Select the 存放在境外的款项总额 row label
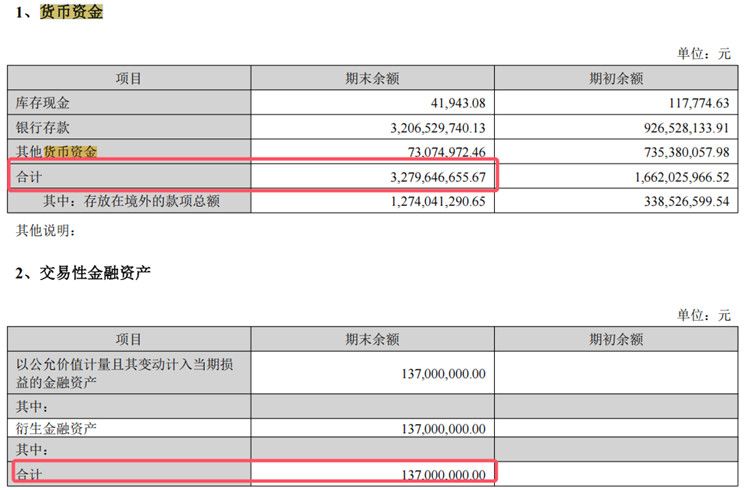This screenshot has height=490, width=750. coord(130,201)
